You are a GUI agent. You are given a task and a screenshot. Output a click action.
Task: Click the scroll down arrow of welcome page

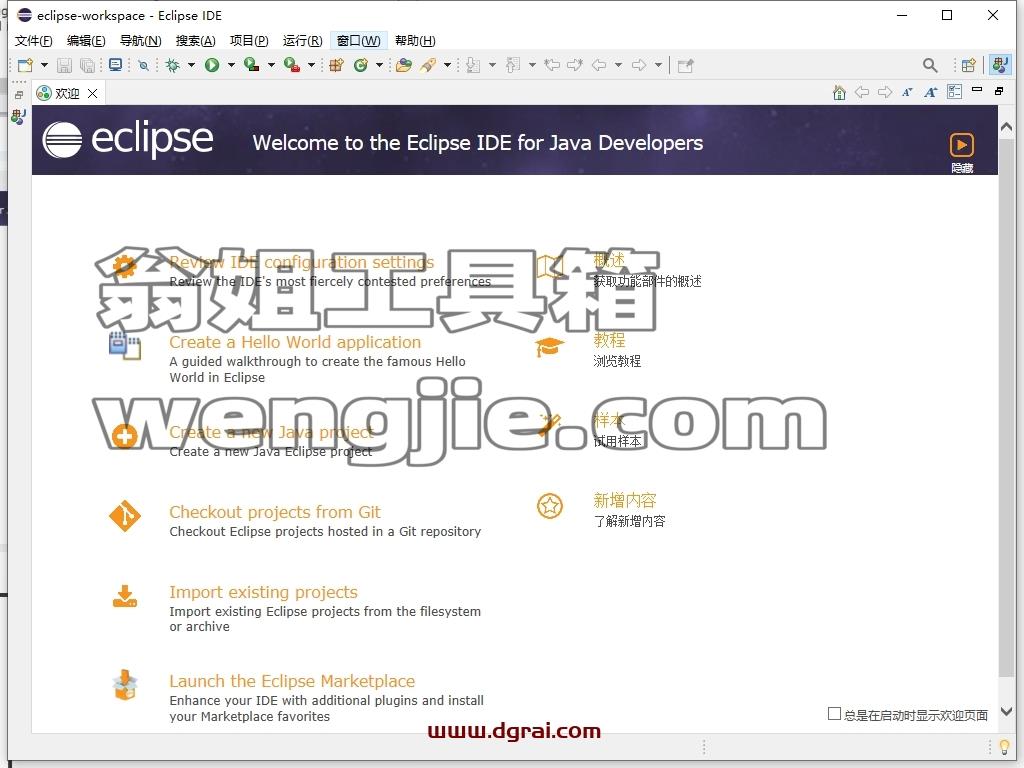pyautogui.click(x=1006, y=711)
